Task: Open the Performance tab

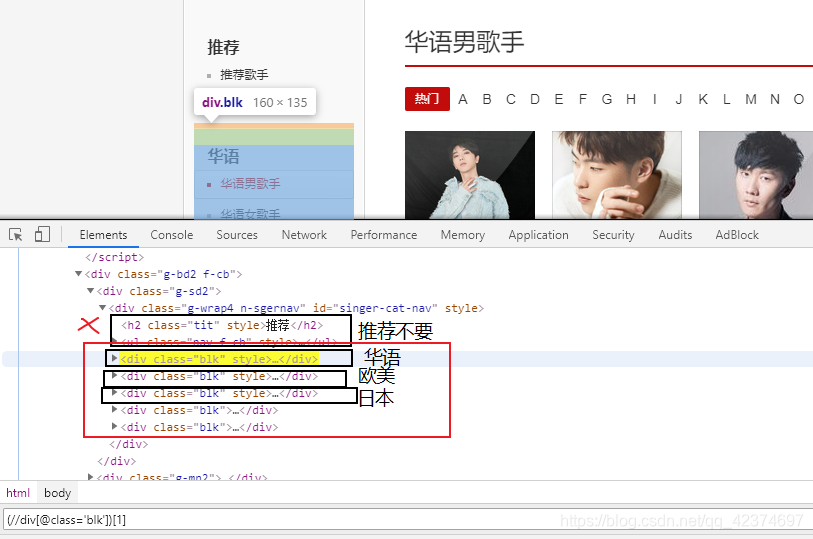Action: pyautogui.click(x=384, y=235)
